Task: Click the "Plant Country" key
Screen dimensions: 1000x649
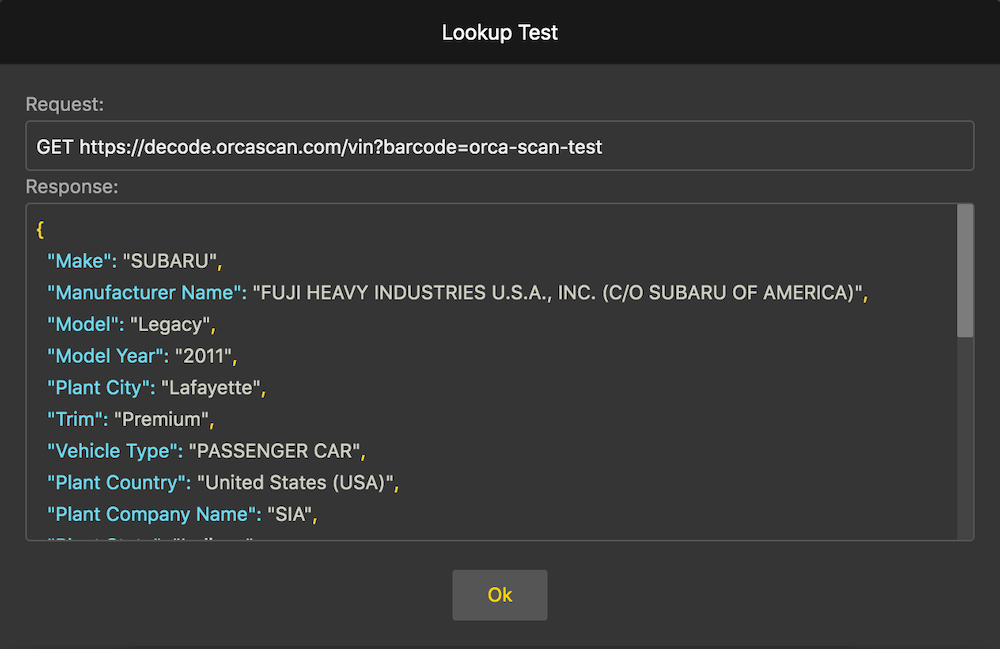Action: pyautogui.click(x=118, y=483)
